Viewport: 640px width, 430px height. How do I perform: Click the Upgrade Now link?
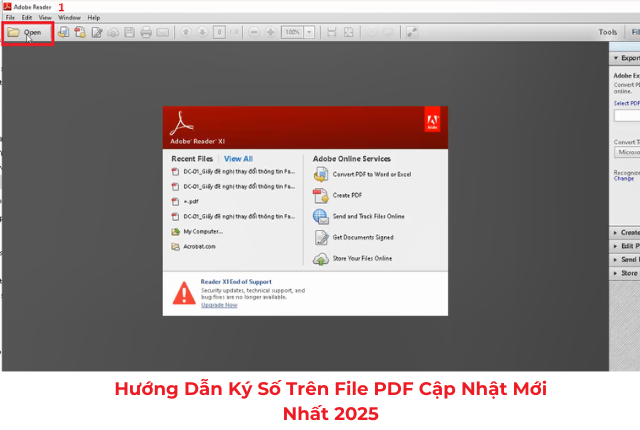point(219,305)
